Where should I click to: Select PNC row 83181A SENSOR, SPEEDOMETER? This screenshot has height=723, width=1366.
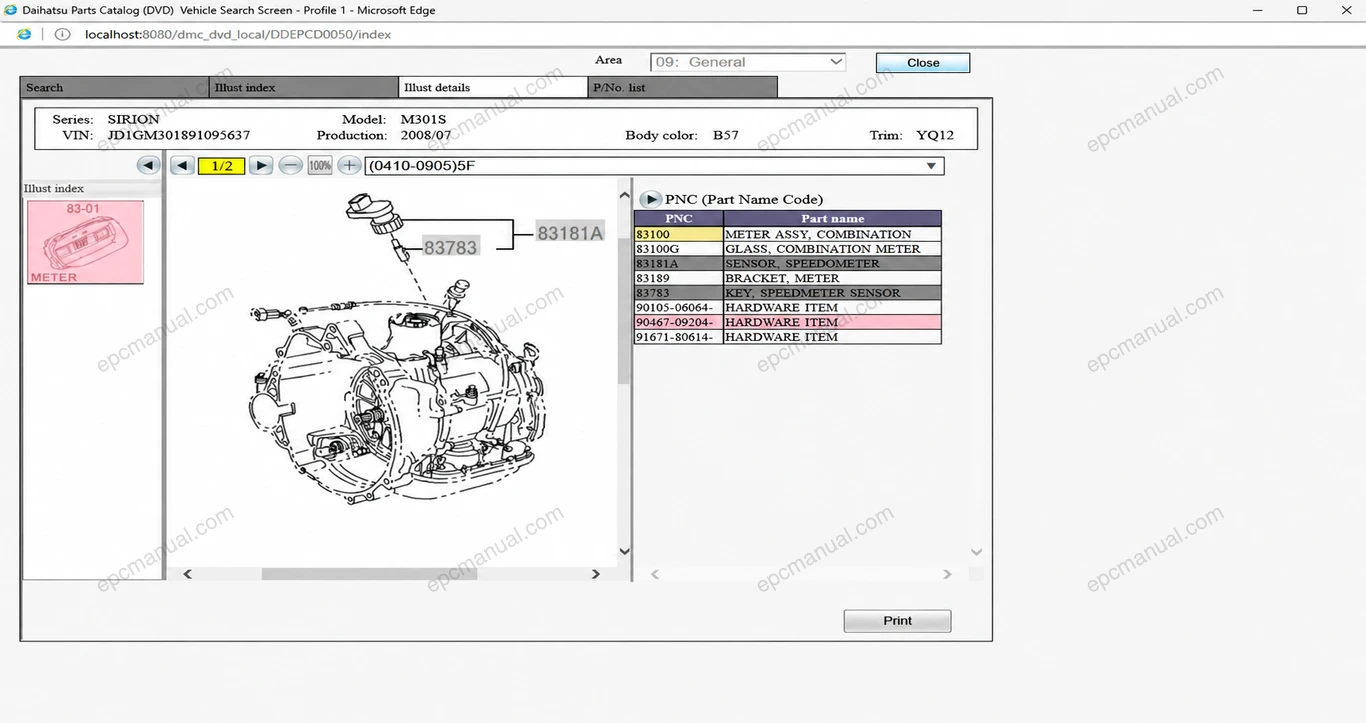(x=788, y=264)
